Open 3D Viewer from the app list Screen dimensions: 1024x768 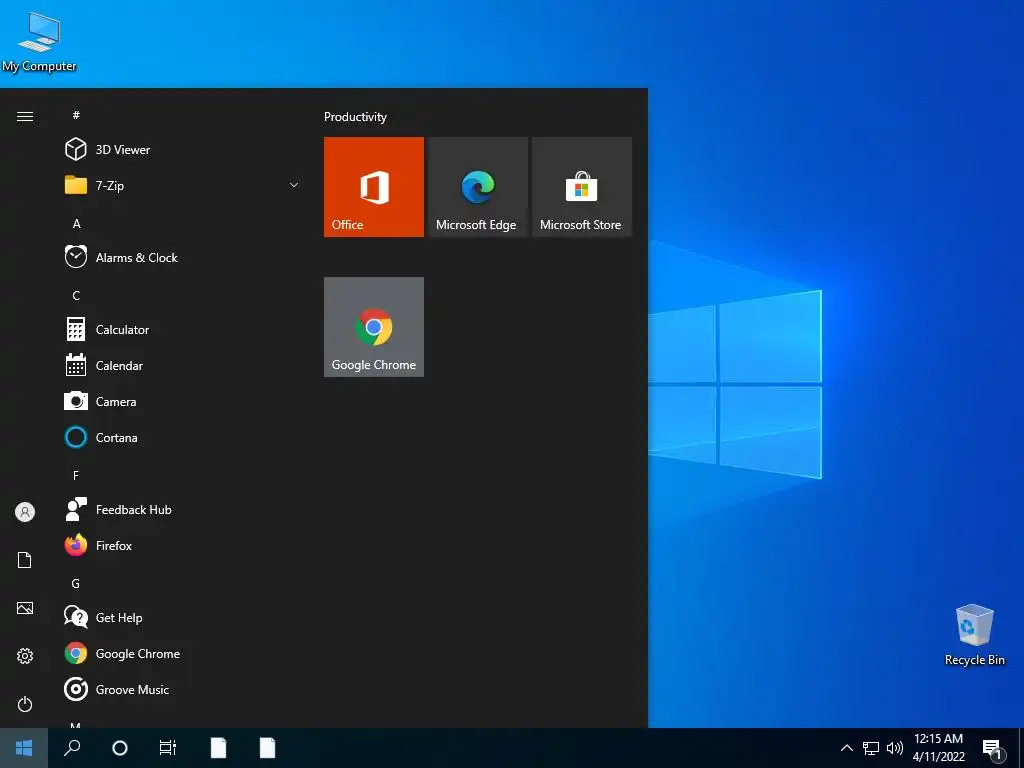[183, 150]
